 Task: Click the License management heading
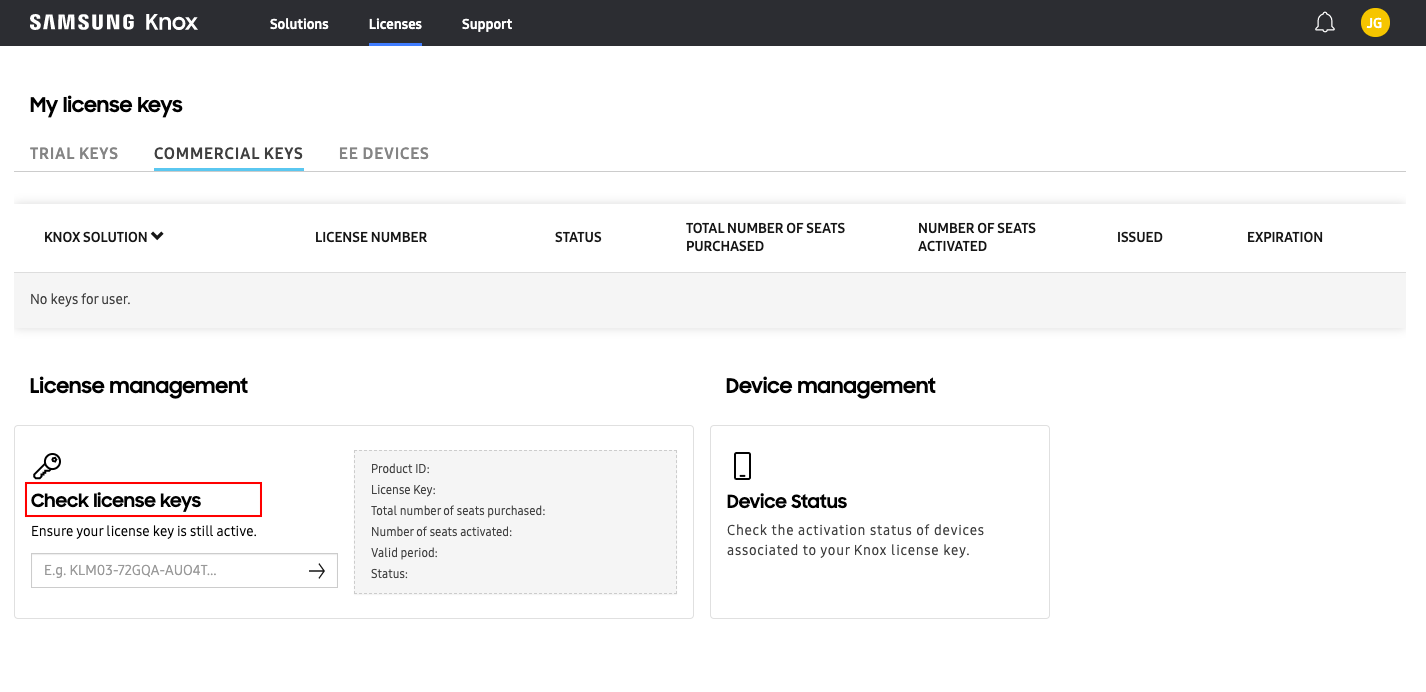139,385
